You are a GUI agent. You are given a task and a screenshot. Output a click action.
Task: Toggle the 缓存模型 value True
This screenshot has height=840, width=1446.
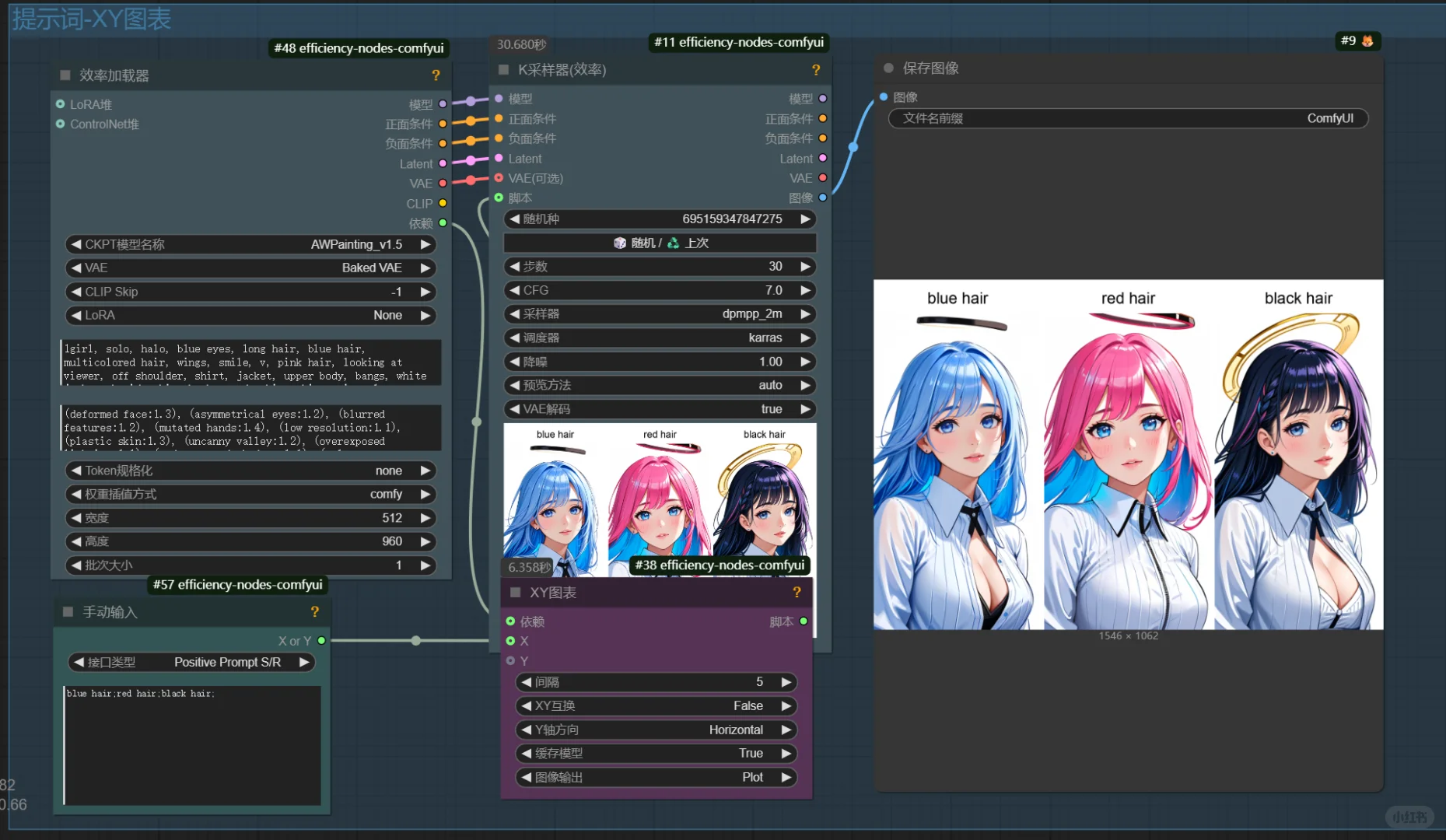[x=656, y=754]
